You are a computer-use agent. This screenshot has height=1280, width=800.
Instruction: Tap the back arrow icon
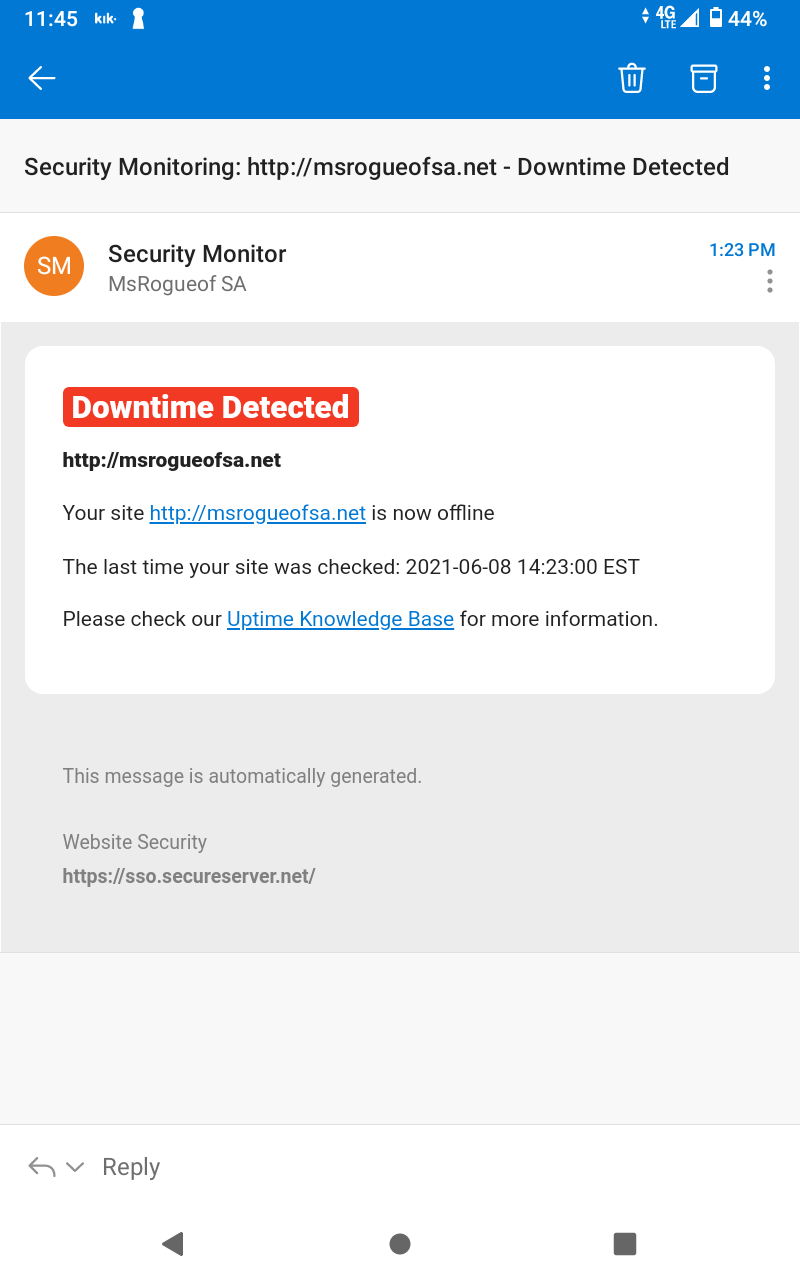coord(42,78)
